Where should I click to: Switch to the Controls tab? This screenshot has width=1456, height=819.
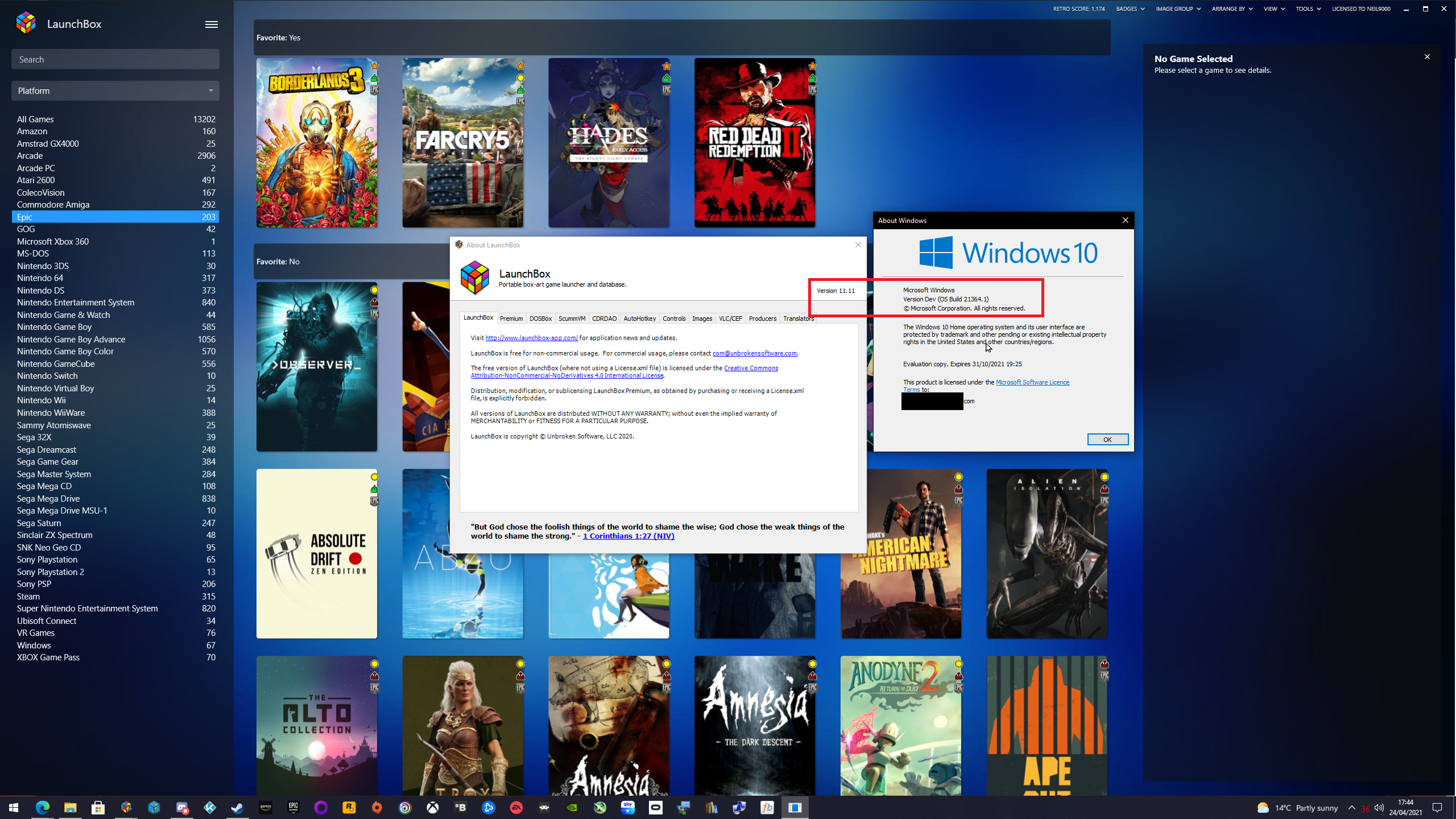click(x=674, y=318)
